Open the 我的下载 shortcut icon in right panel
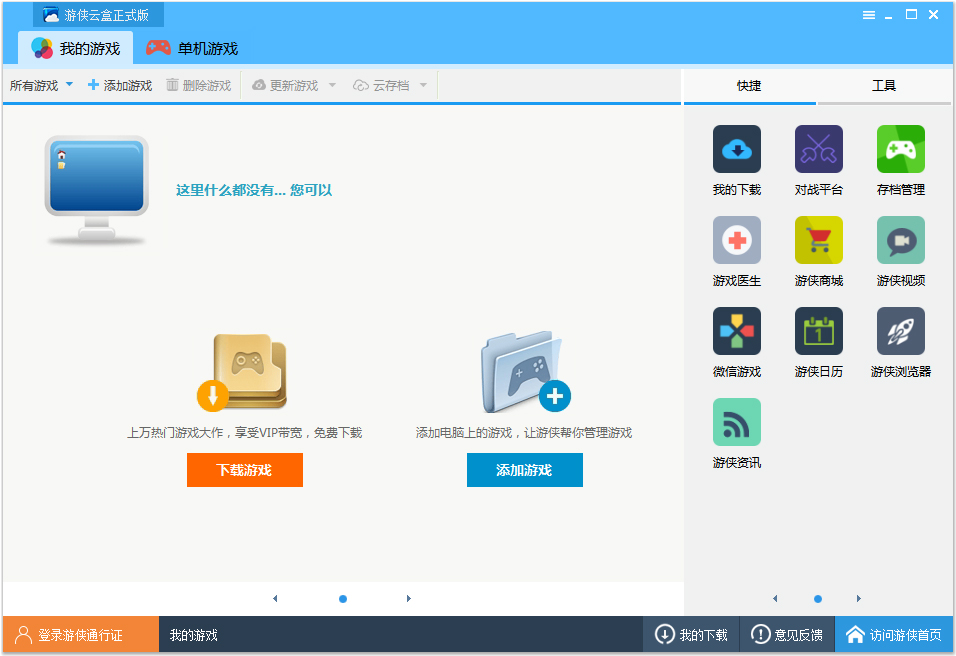 tap(737, 149)
